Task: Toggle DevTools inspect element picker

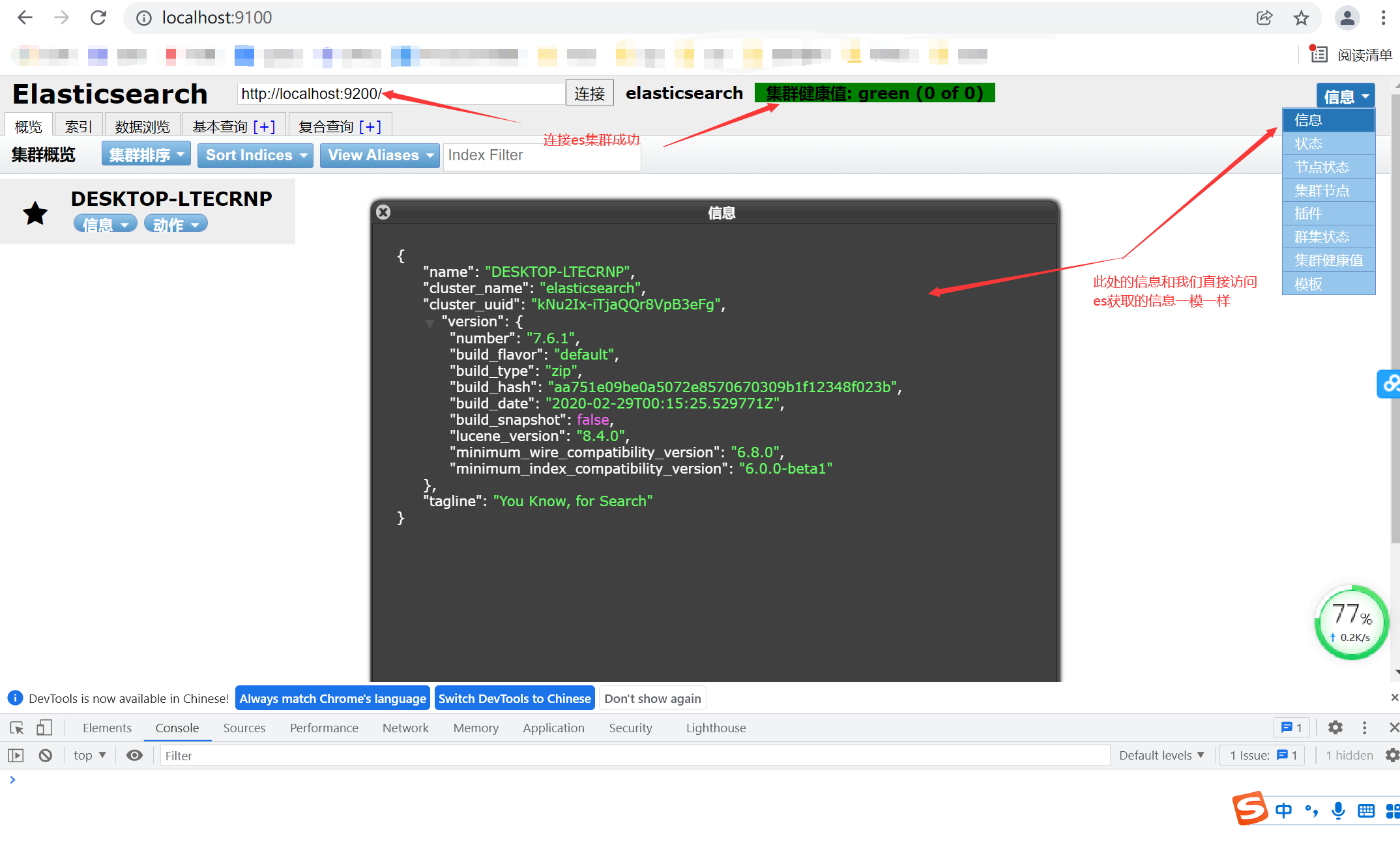Action: point(17,728)
